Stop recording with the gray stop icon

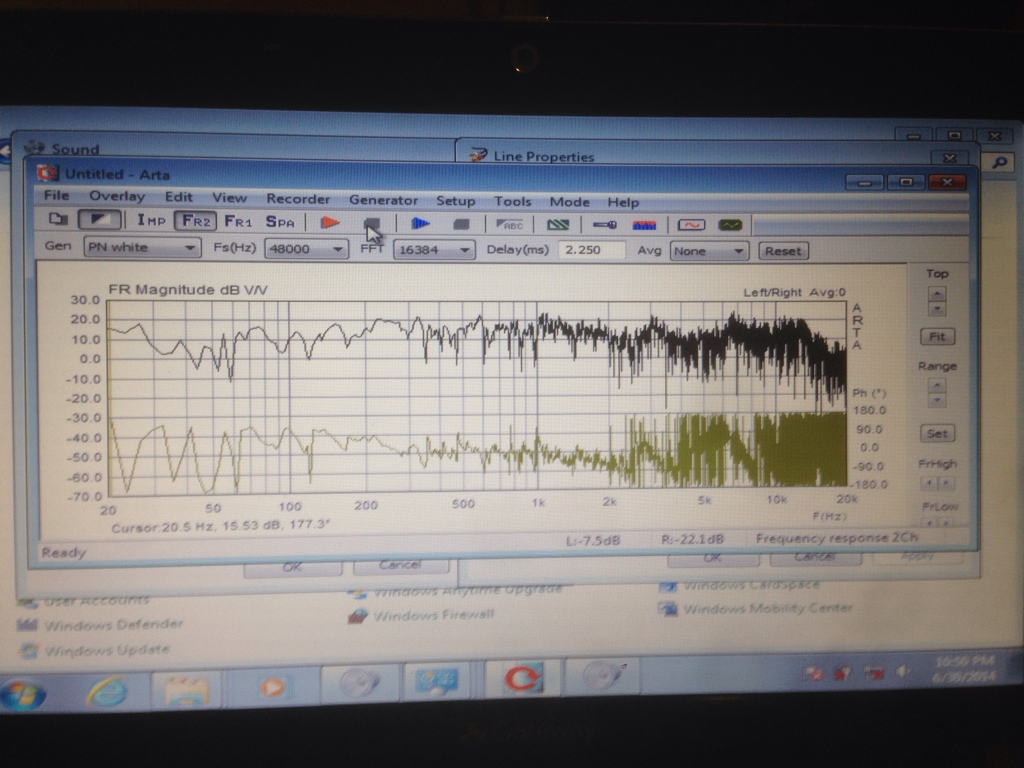(371, 224)
